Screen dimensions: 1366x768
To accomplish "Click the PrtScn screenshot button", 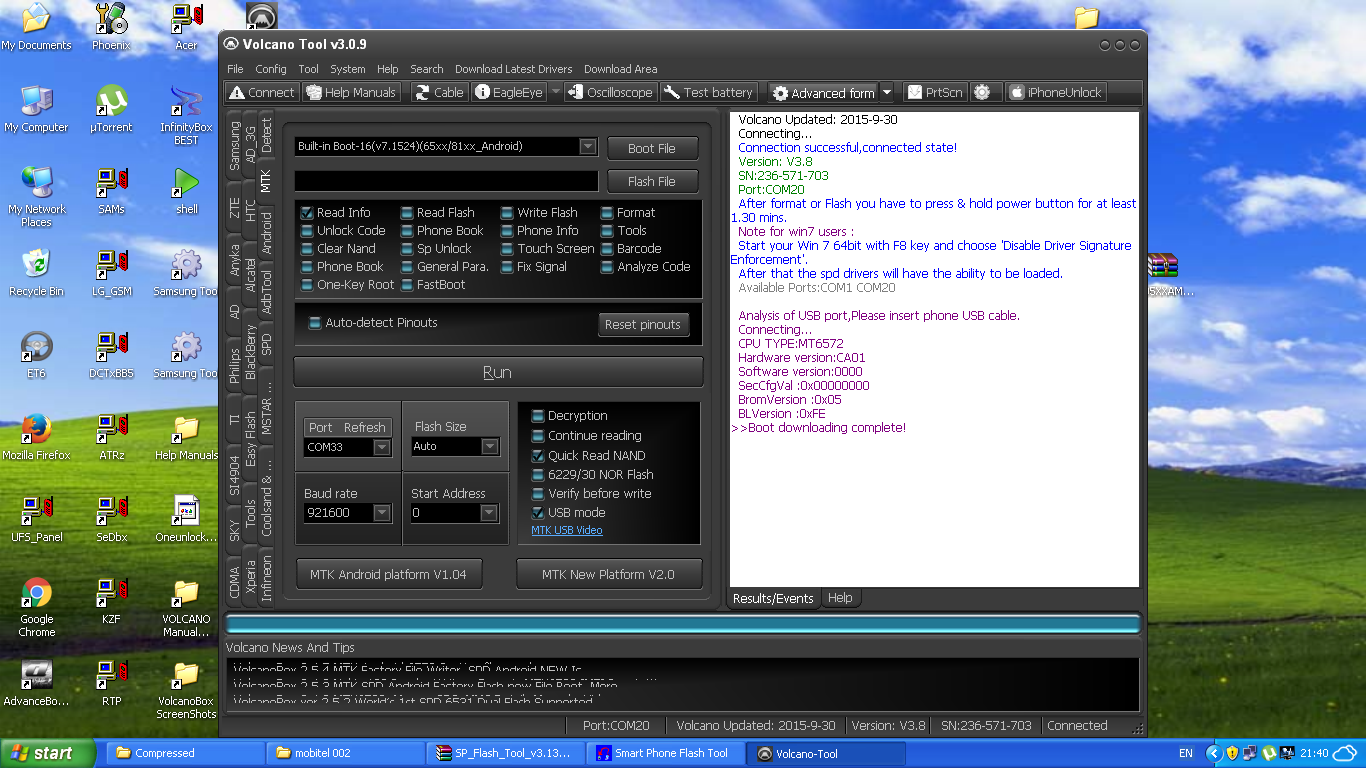I will 935,92.
